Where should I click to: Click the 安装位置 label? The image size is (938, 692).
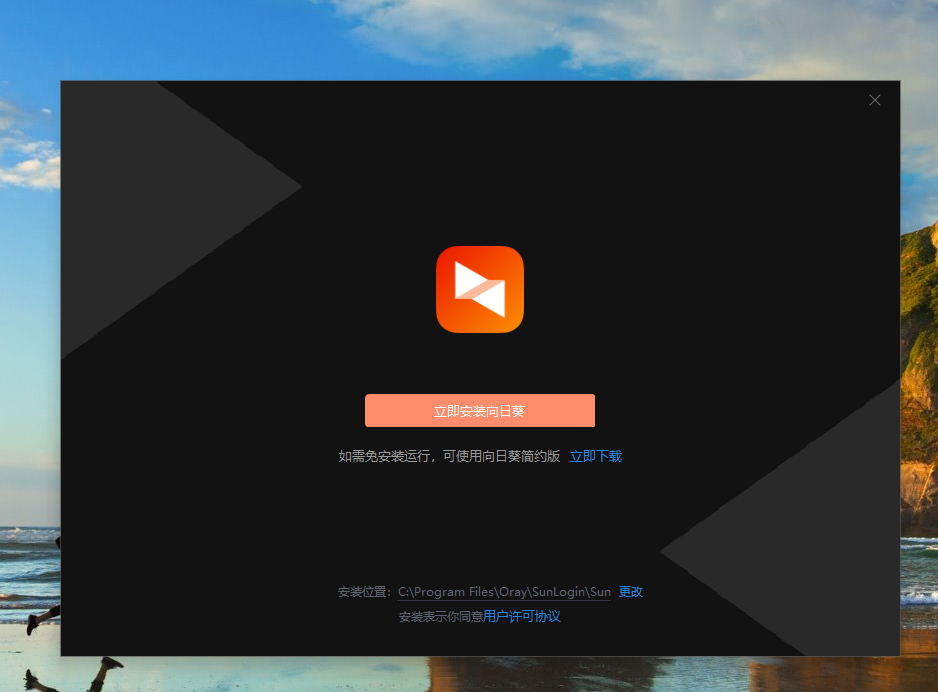point(364,592)
